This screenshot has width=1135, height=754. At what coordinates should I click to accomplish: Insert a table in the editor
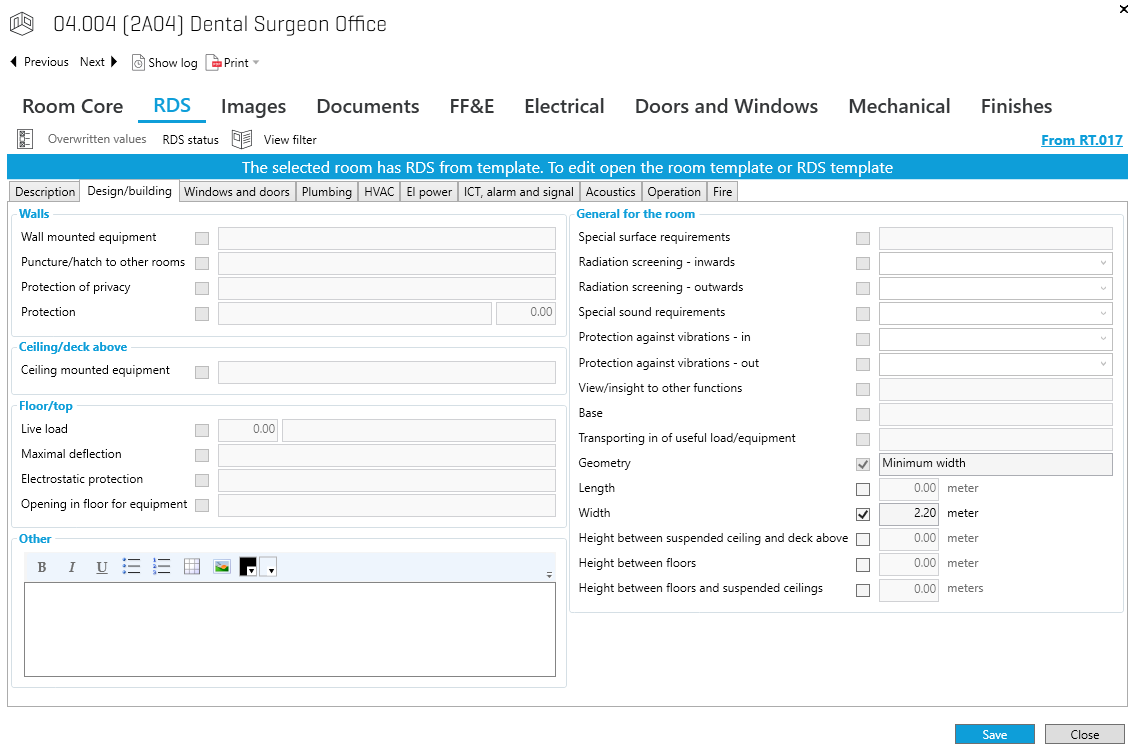(x=192, y=567)
